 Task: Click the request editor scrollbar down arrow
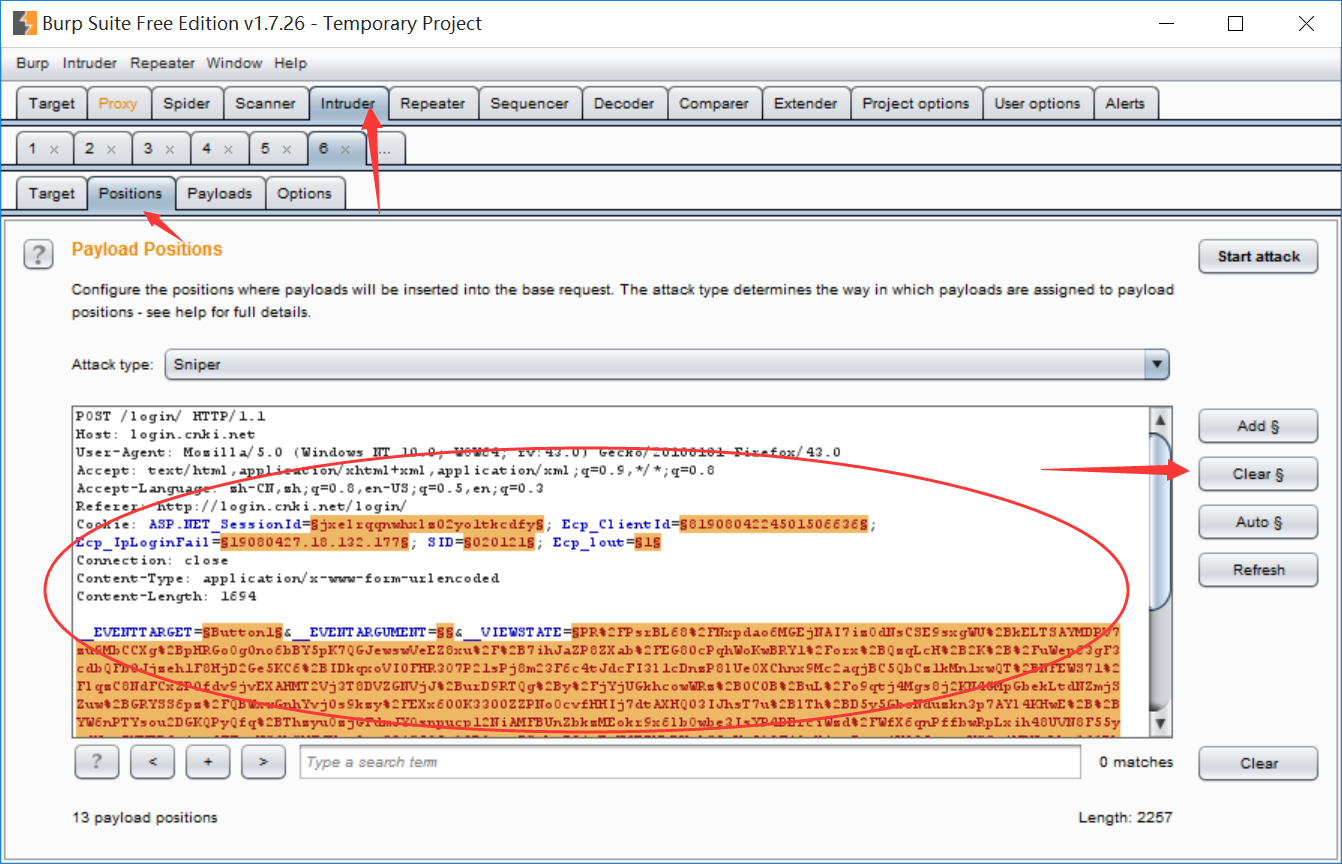1160,722
